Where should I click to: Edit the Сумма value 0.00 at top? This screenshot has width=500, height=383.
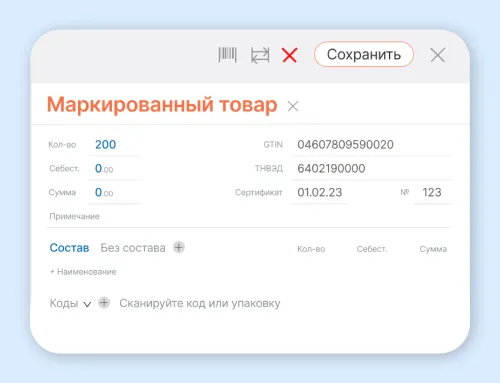(x=114, y=193)
